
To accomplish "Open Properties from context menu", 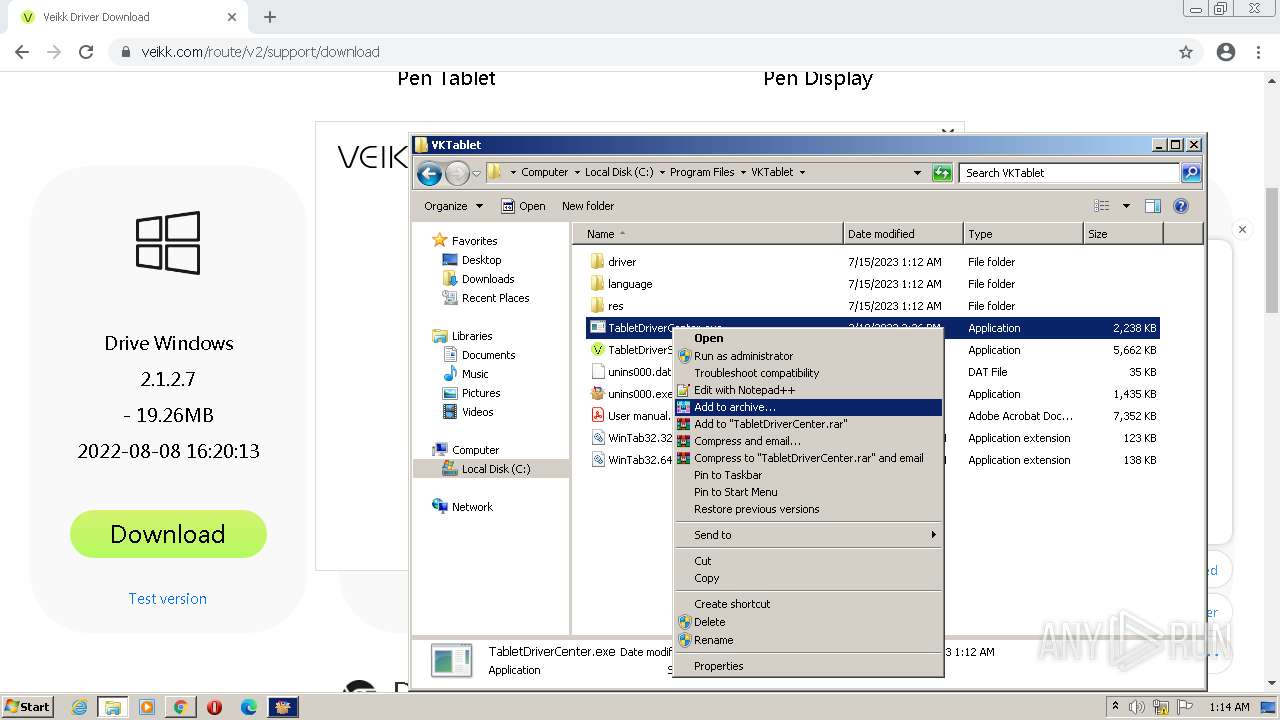I will pyautogui.click(x=808, y=666).
